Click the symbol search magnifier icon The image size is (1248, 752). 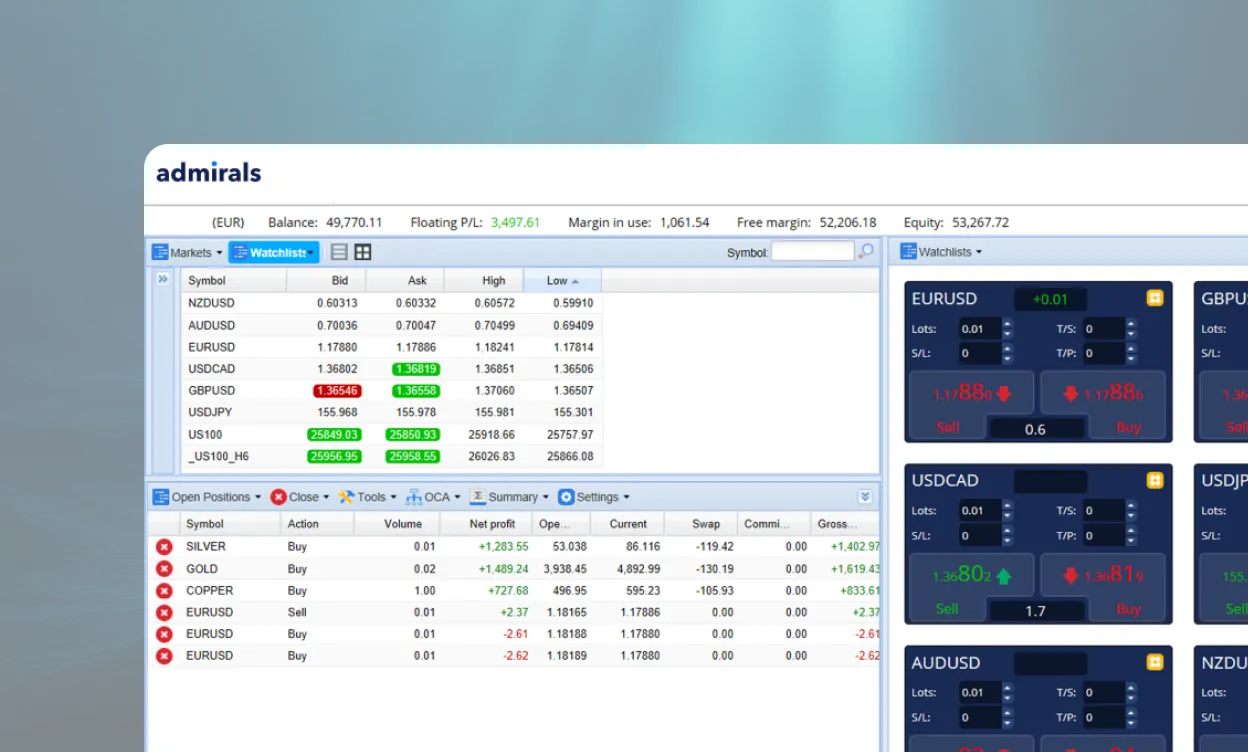pos(866,252)
